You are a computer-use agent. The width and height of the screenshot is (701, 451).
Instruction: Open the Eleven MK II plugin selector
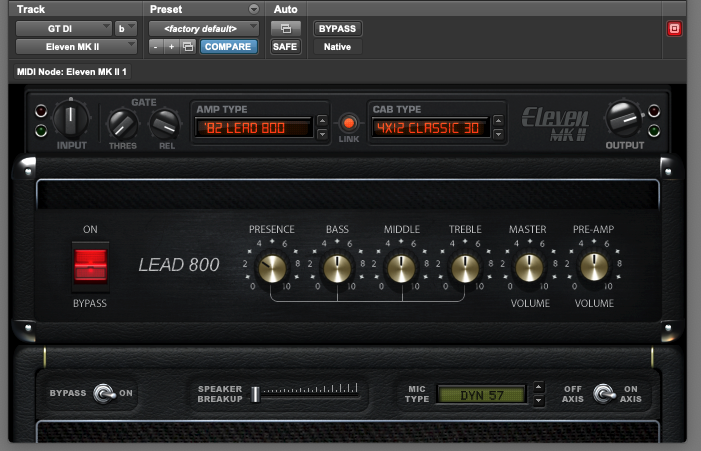[76, 46]
